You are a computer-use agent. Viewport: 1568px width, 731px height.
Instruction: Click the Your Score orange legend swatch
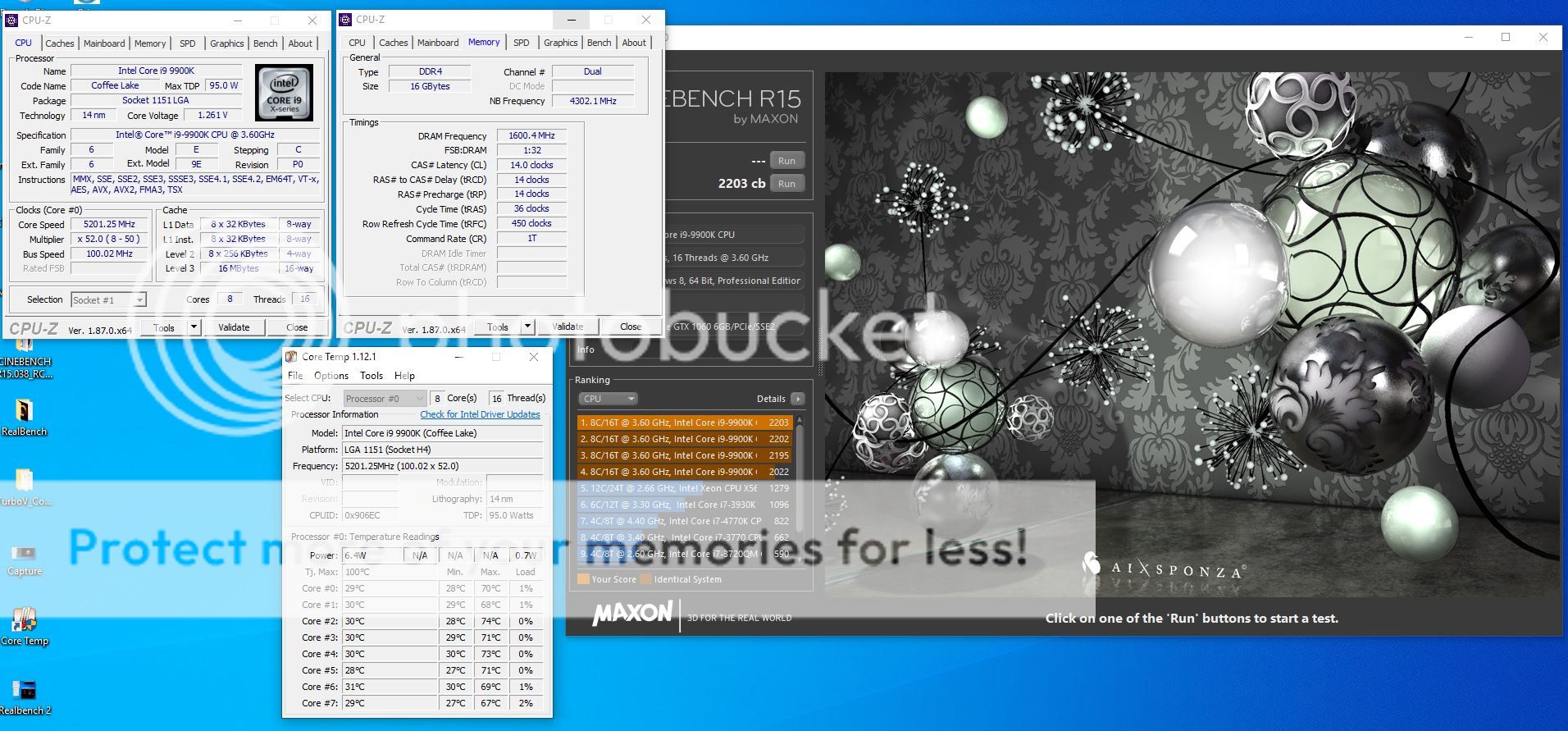pyautogui.click(x=583, y=579)
